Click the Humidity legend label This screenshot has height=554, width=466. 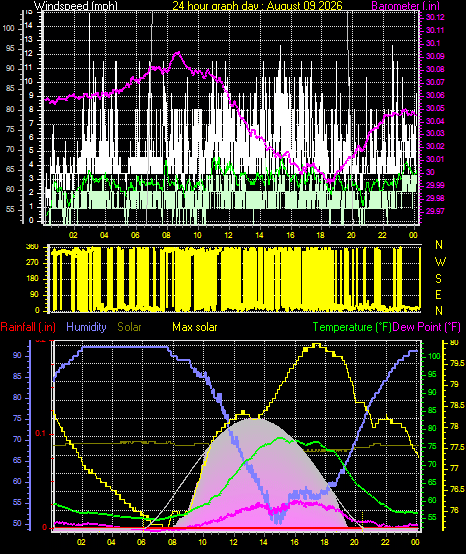click(x=86, y=327)
